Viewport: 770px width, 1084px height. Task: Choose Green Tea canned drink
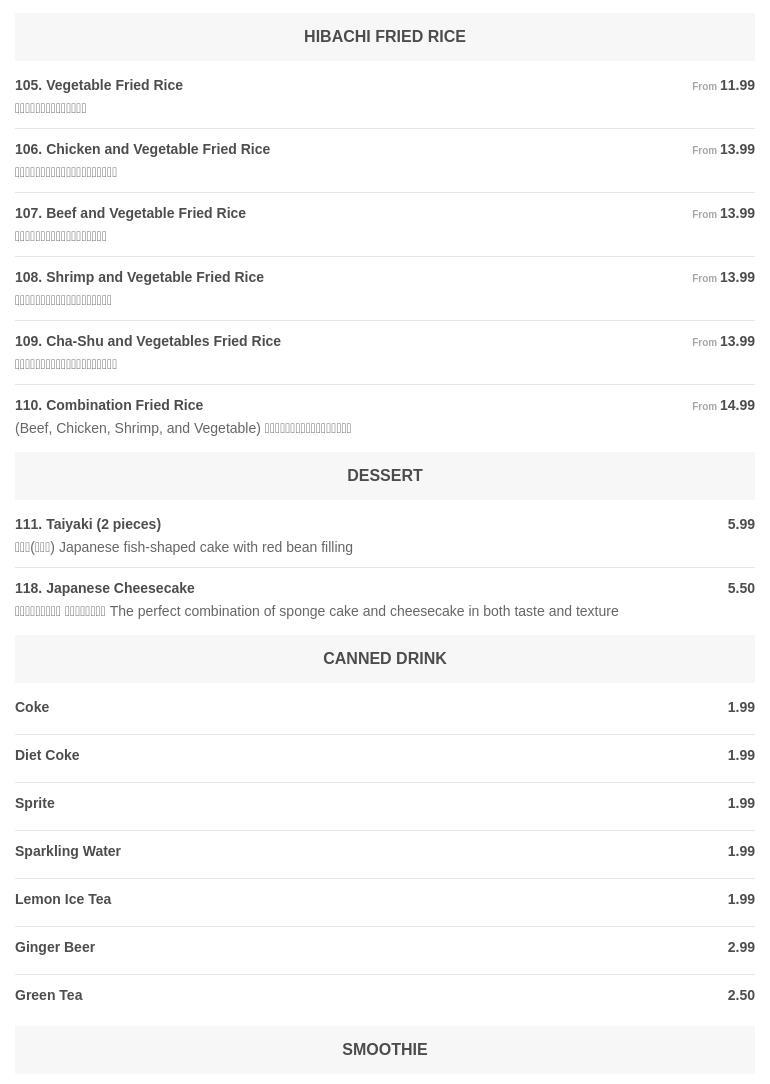tap(384, 996)
